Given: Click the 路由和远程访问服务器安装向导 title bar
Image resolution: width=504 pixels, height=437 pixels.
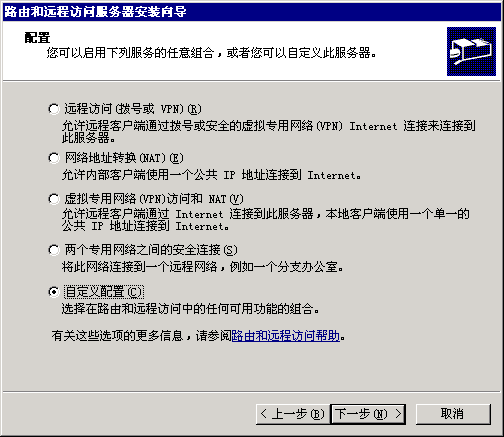Looking at the screenshot, I should pos(252,12).
